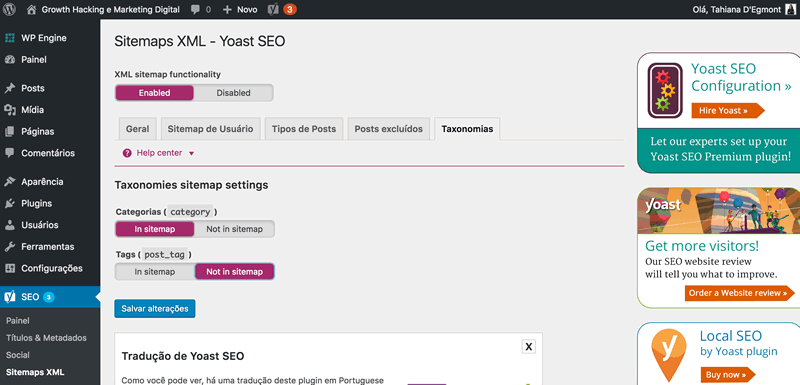This screenshot has height=385, width=800.
Task: Click the Usuários person icon
Action: point(9,225)
